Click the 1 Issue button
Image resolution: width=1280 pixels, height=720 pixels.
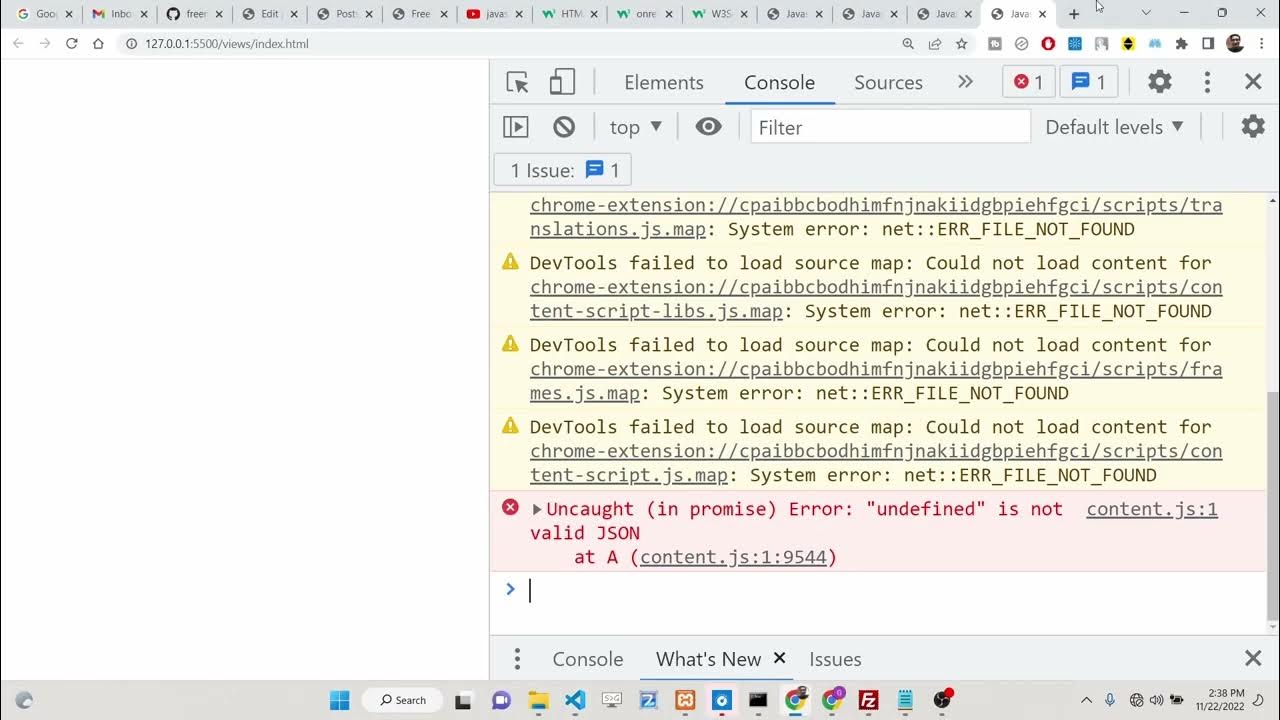tap(563, 170)
